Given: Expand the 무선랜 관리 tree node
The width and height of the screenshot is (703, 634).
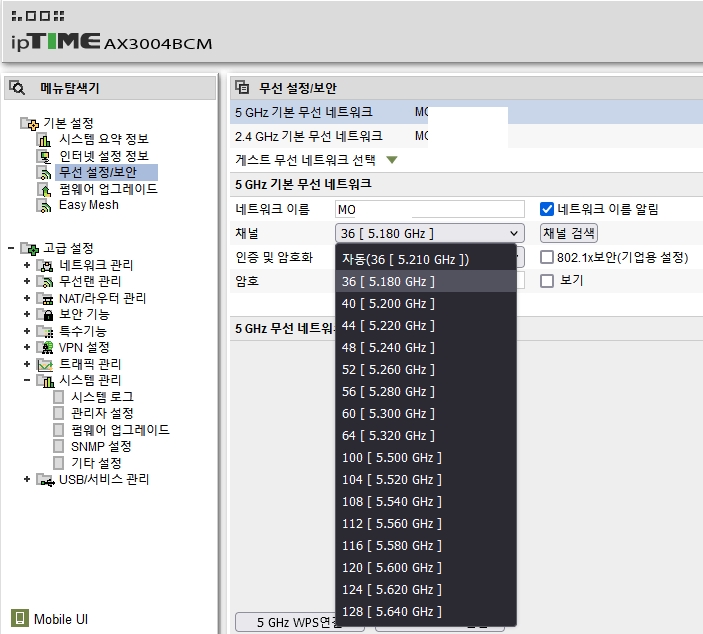Looking at the screenshot, I should point(27,282).
